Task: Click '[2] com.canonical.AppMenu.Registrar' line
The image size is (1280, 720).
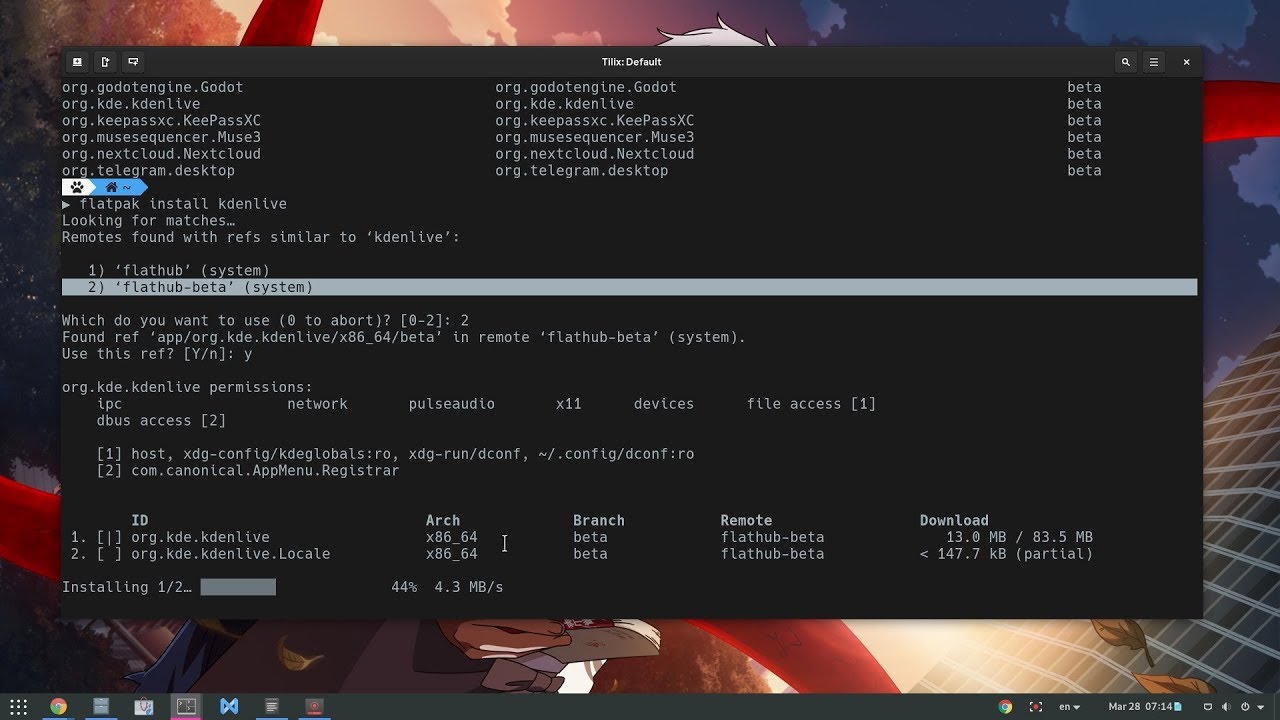Action: click(248, 471)
